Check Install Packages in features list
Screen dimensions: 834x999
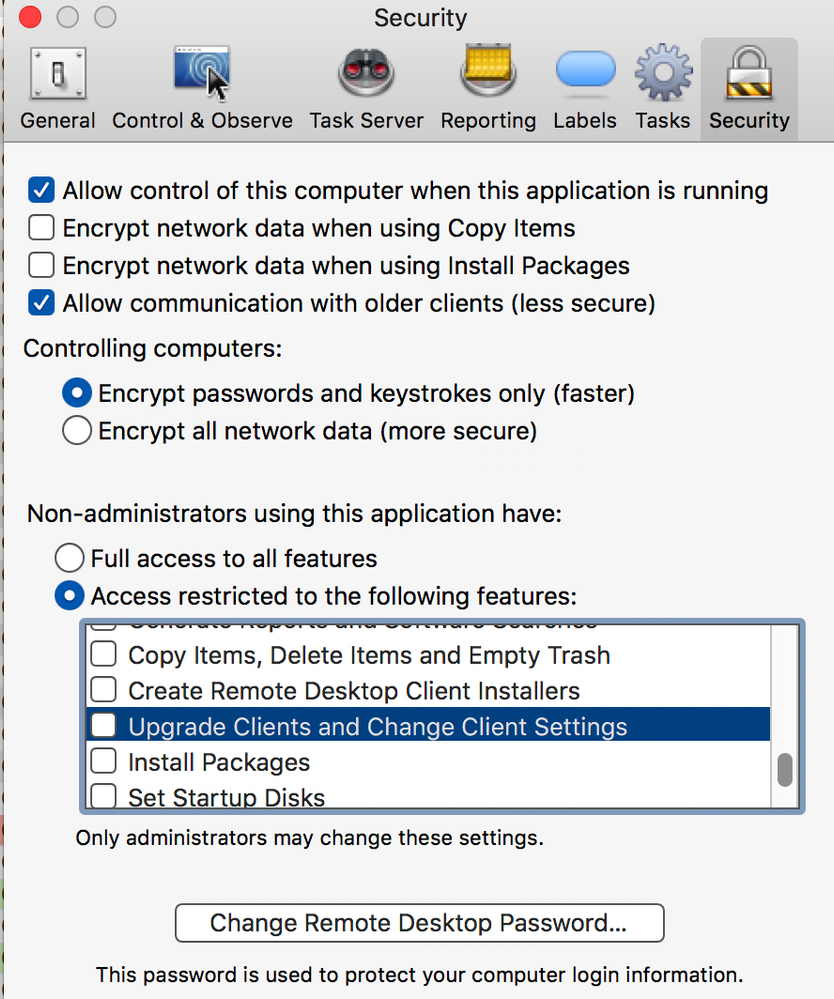[103, 761]
